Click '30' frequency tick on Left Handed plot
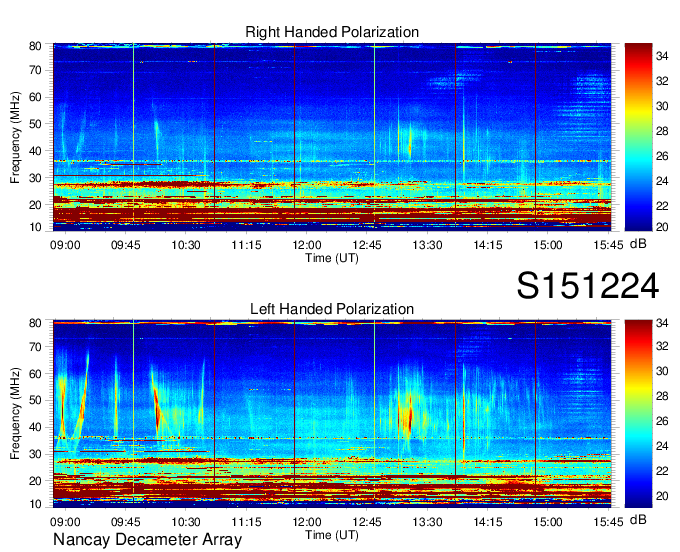Viewport: 680px width, 552px height. [x=35, y=454]
